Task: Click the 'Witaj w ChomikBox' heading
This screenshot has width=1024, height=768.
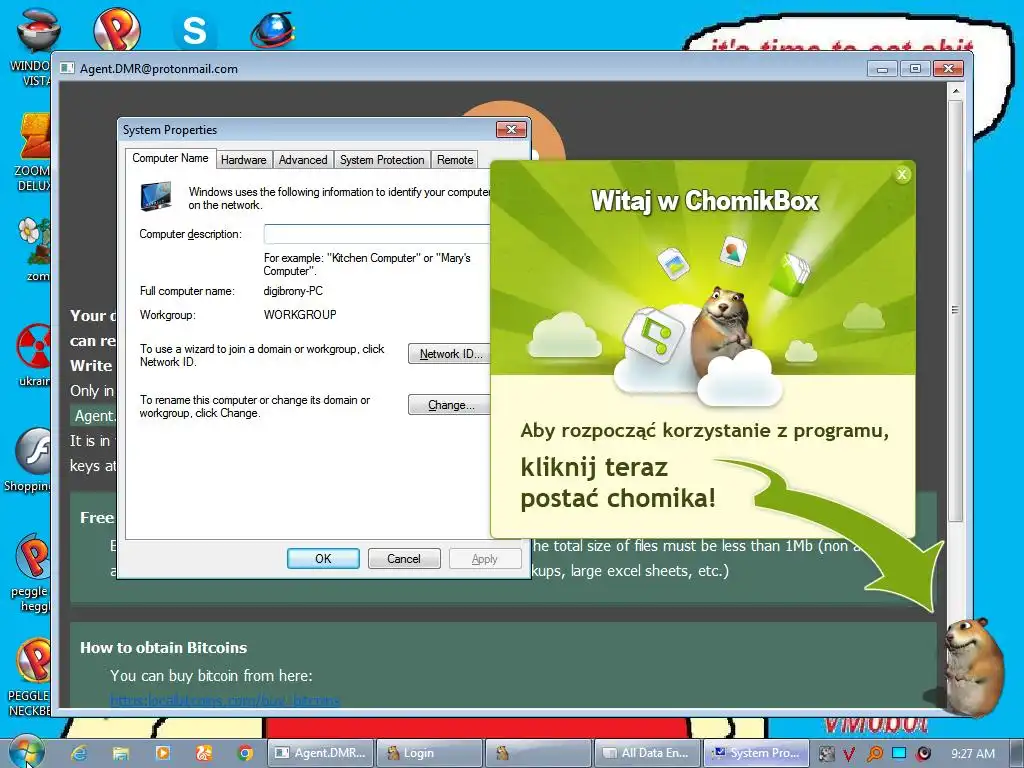Action: pyautogui.click(x=705, y=200)
